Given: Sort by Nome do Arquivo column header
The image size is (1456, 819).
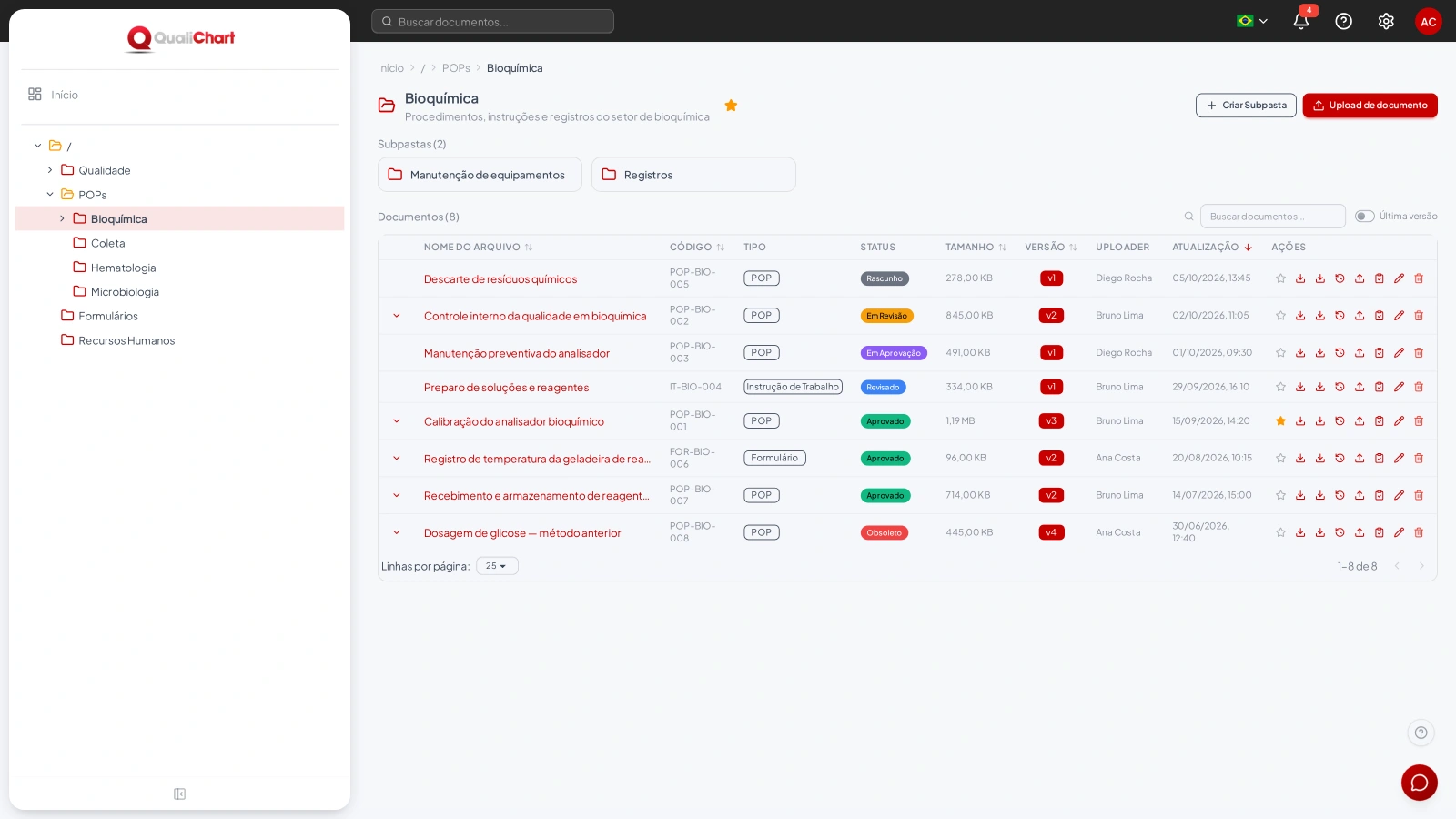Looking at the screenshot, I should tap(478, 248).
